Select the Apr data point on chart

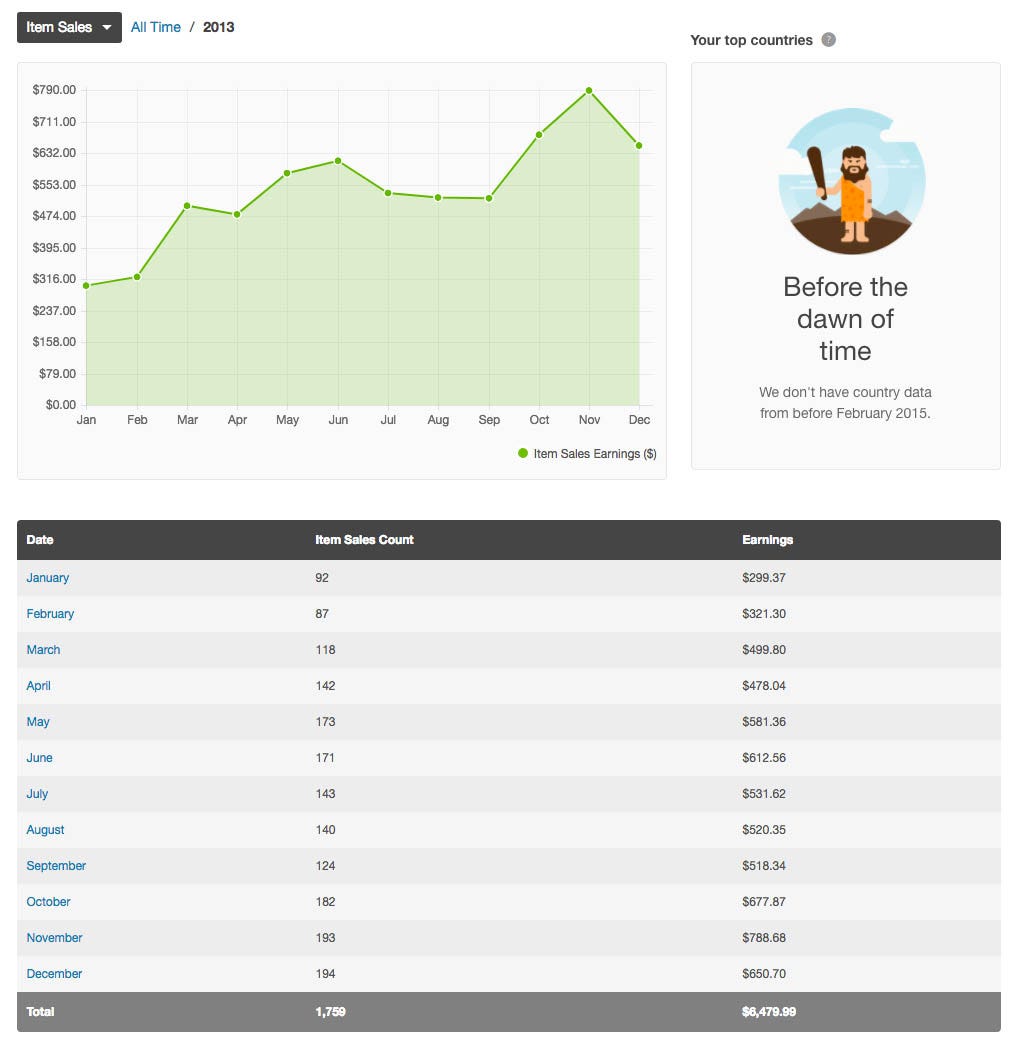[x=237, y=215]
